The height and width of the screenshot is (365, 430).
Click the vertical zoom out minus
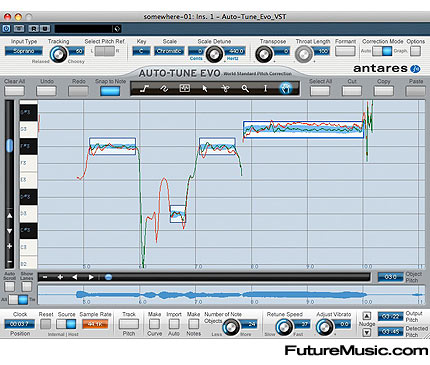click(x=9, y=262)
